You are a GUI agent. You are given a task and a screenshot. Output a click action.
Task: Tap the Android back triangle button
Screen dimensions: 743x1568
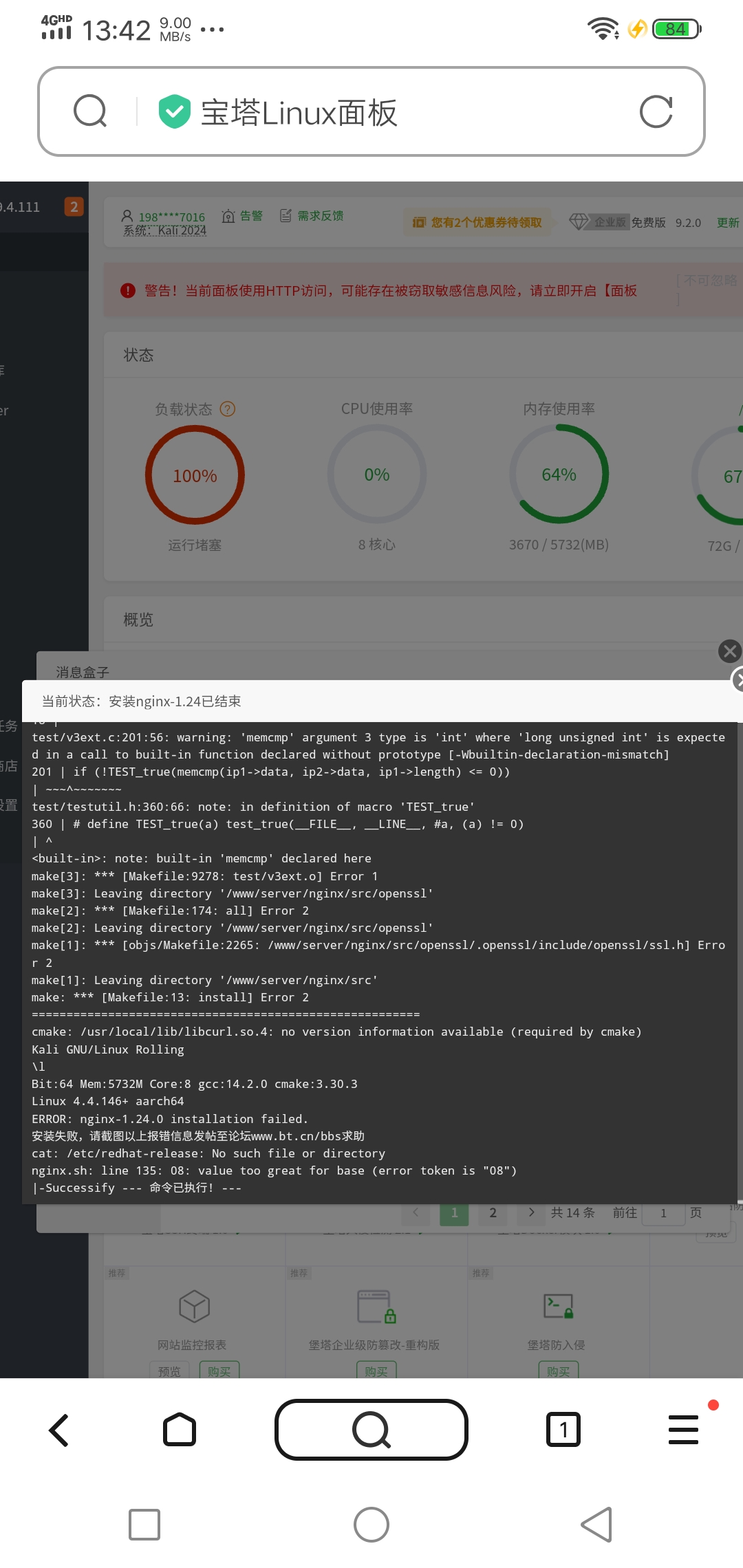click(x=597, y=1525)
